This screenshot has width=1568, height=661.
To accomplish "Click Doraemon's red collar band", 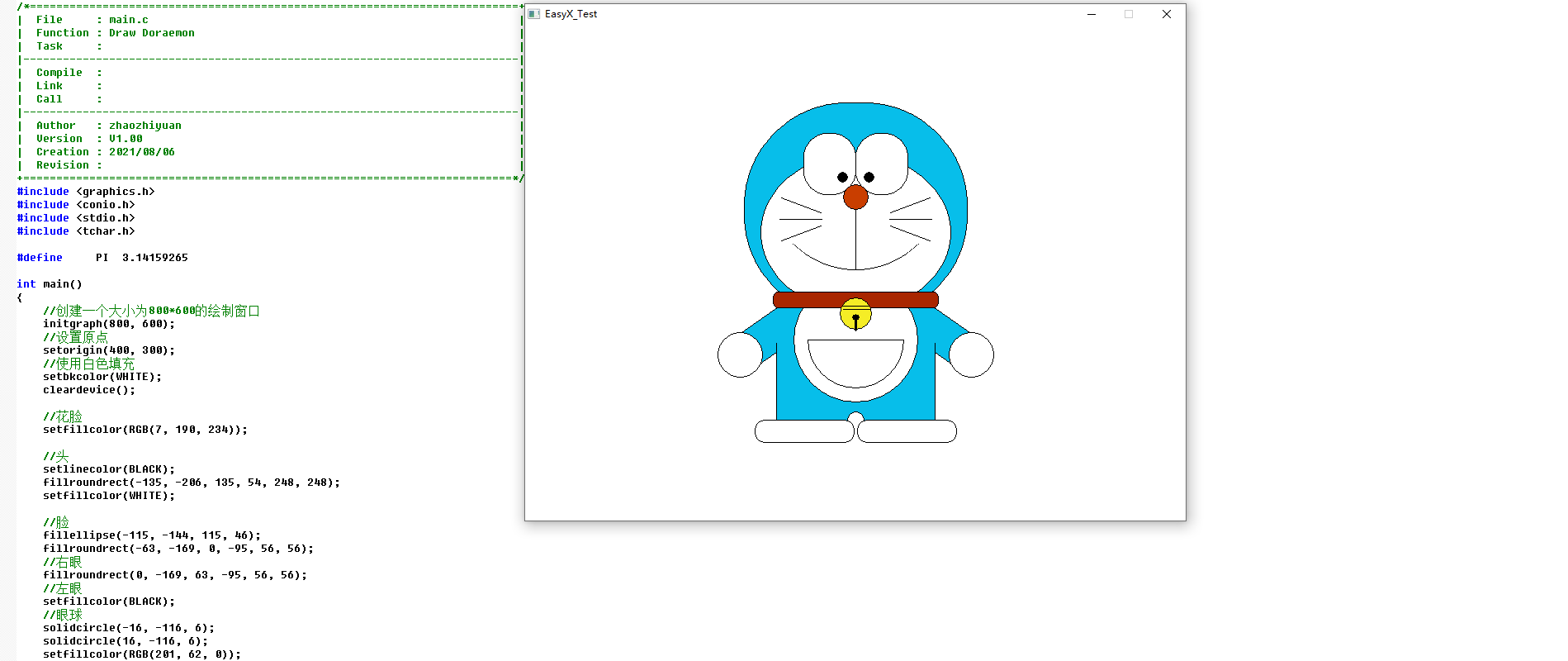I will tap(855, 300).
